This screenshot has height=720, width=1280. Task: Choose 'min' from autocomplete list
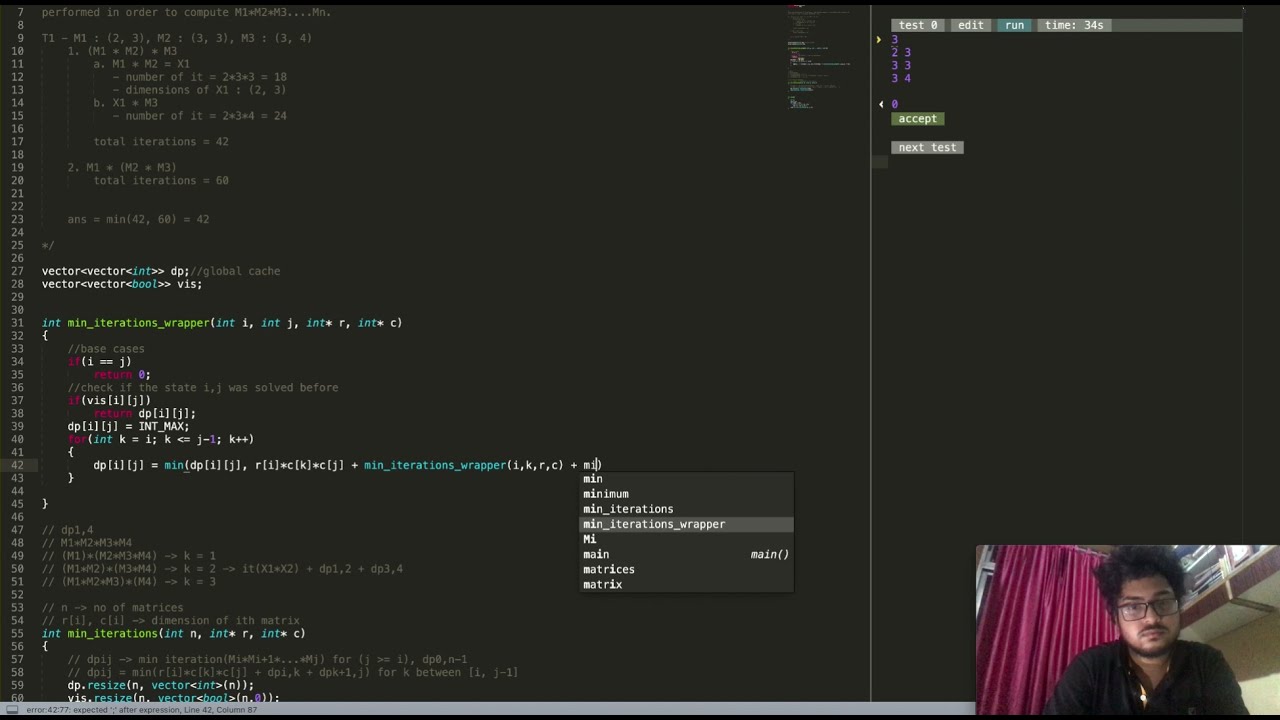[687, 479]
